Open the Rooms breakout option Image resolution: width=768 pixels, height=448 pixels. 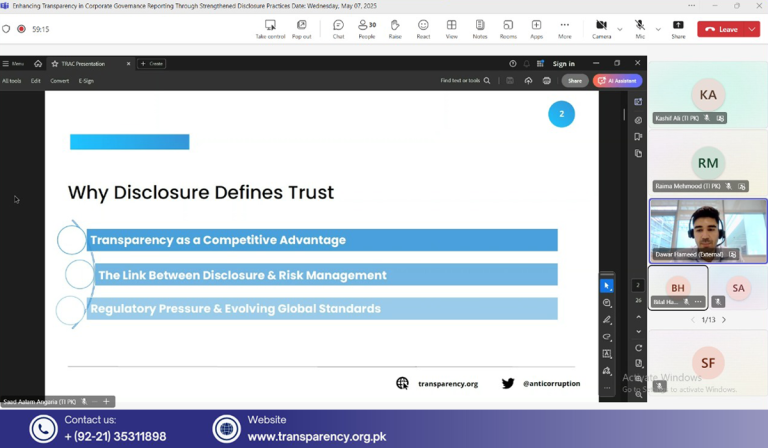tap(508, 29)
